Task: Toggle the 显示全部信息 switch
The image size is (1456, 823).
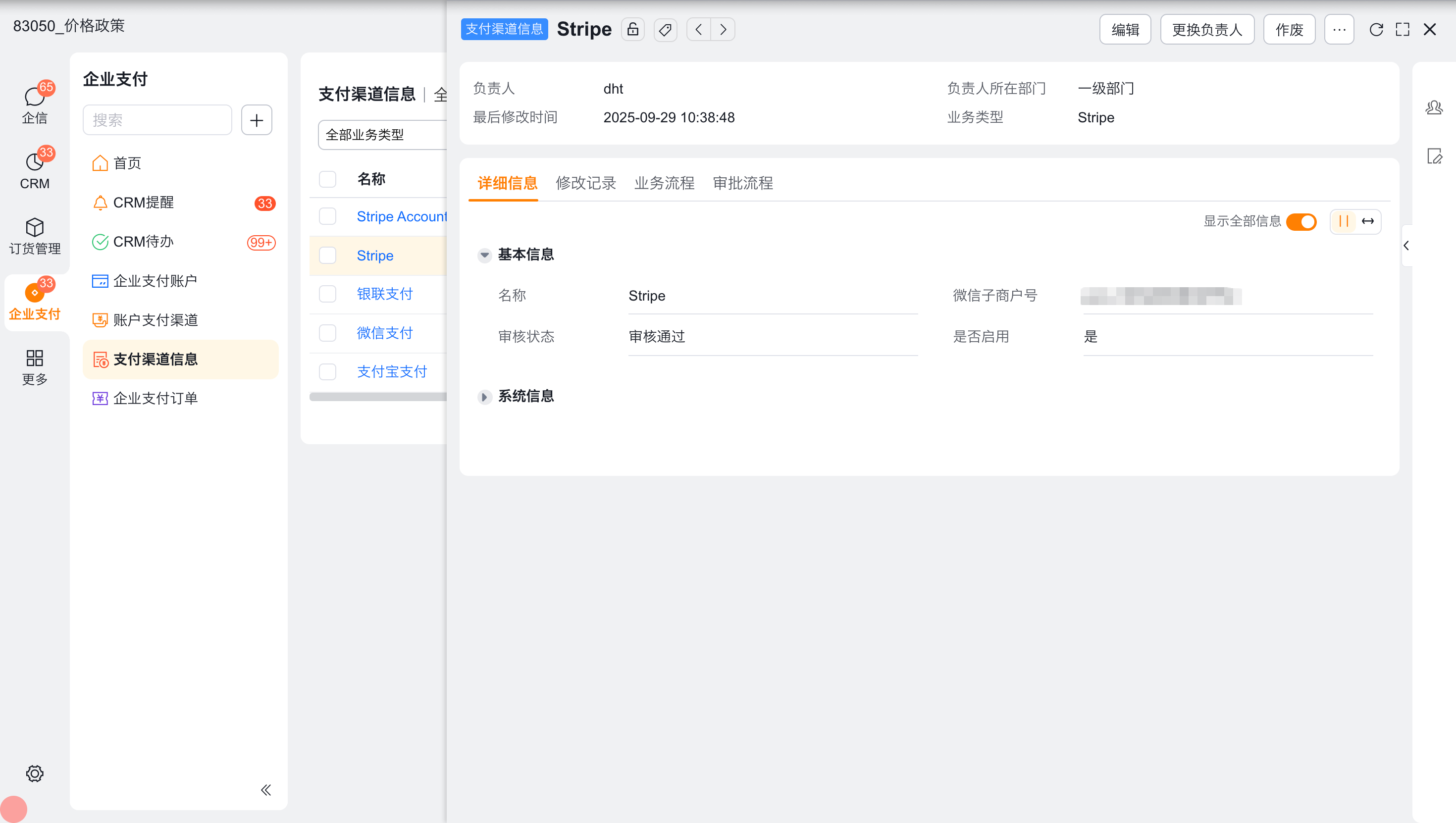Action: pos(1301,221)
